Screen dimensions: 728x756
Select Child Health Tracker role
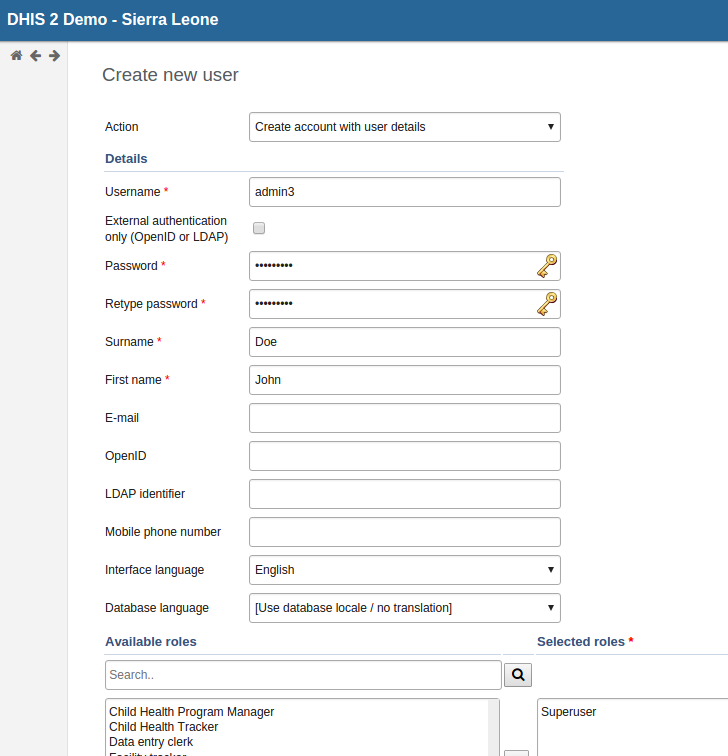tap(163, 727)
